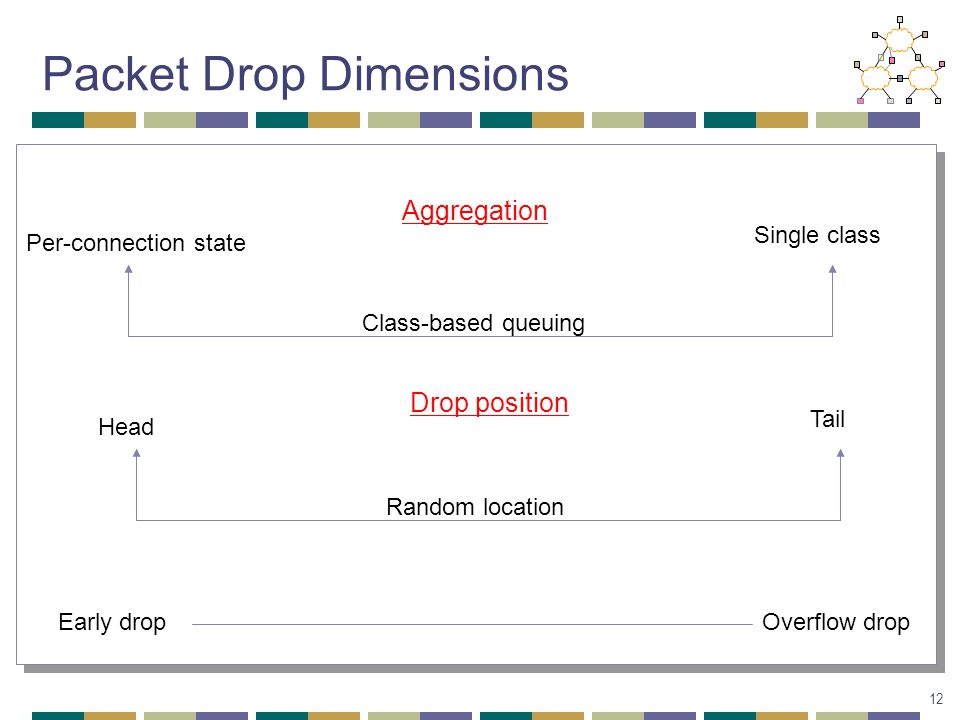The image size is (960, 720).
Task: Click the first teal block in top color bar
Action: tap(58, 120)
